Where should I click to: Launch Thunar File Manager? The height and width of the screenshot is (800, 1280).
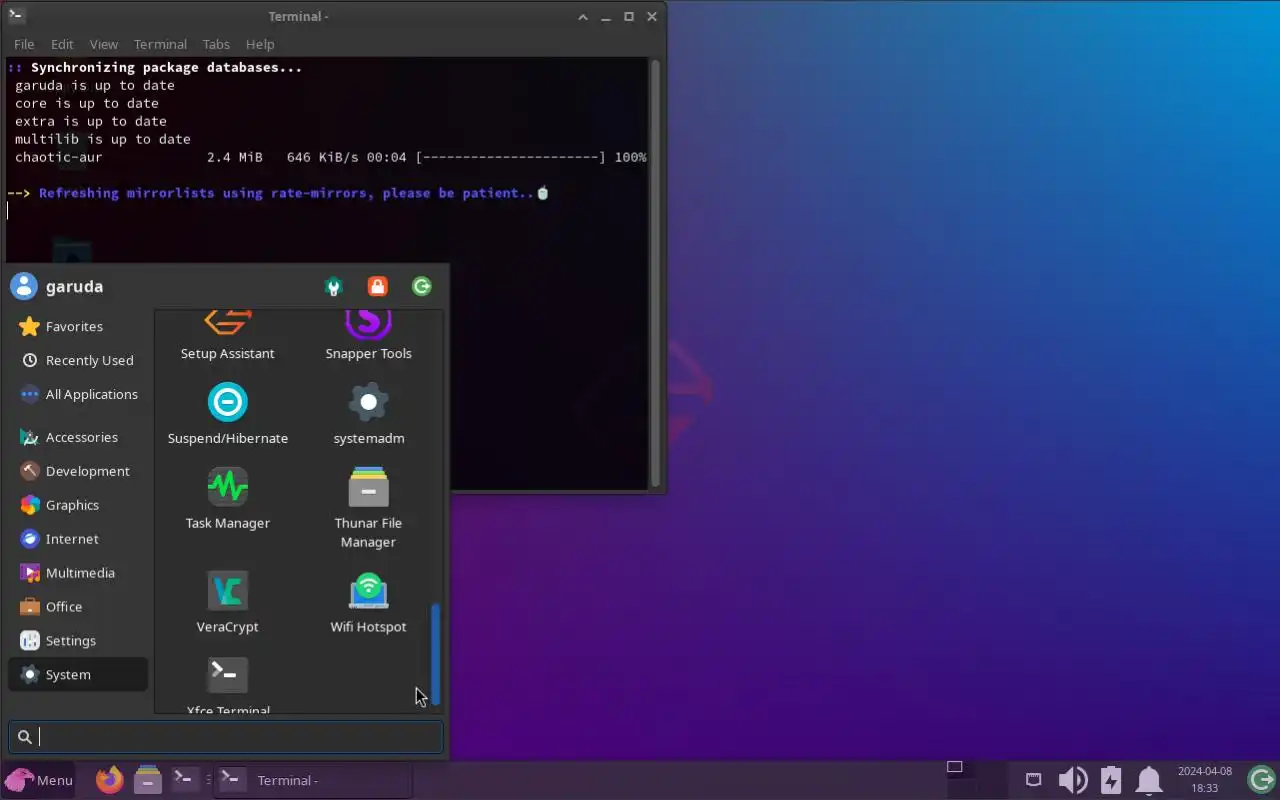(x=368, y=508)
